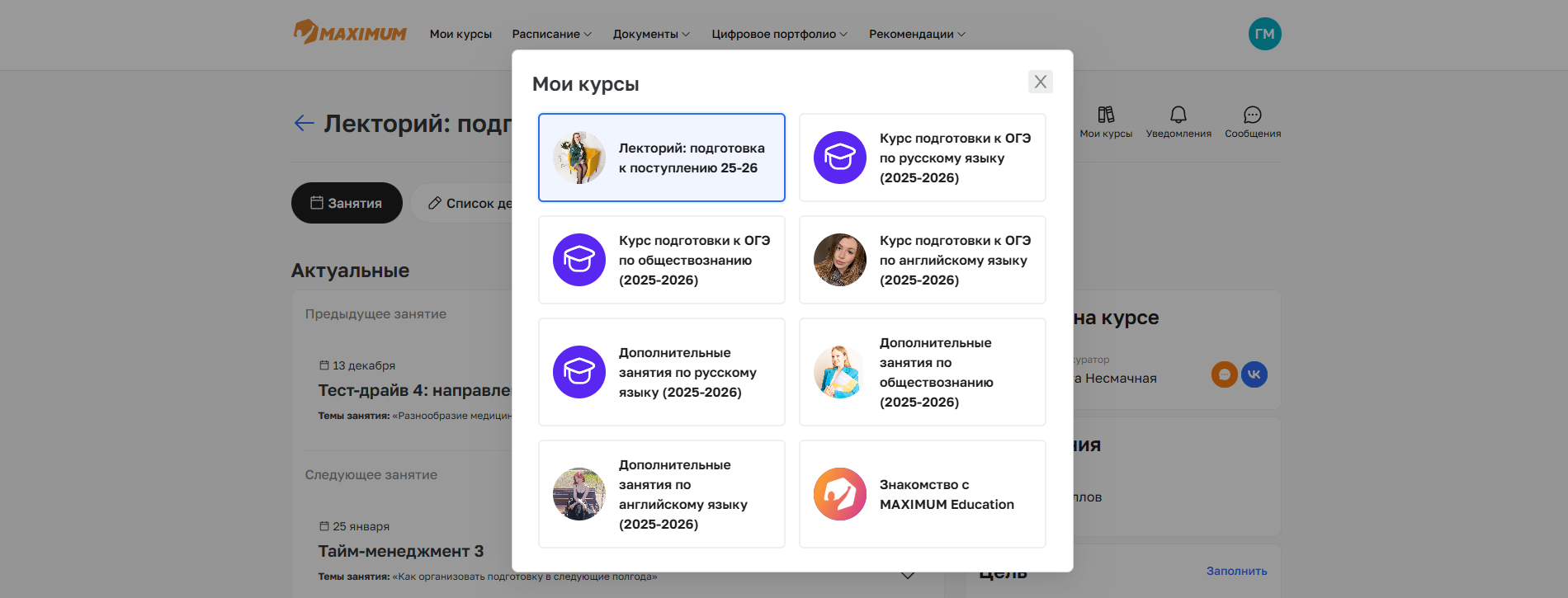
Task: Expand the Документы dropdown menu
Action: (650, 34)
